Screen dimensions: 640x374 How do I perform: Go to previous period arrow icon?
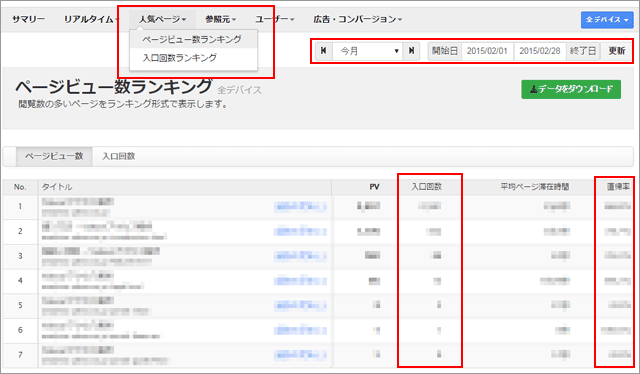click(x=324, y=51)
